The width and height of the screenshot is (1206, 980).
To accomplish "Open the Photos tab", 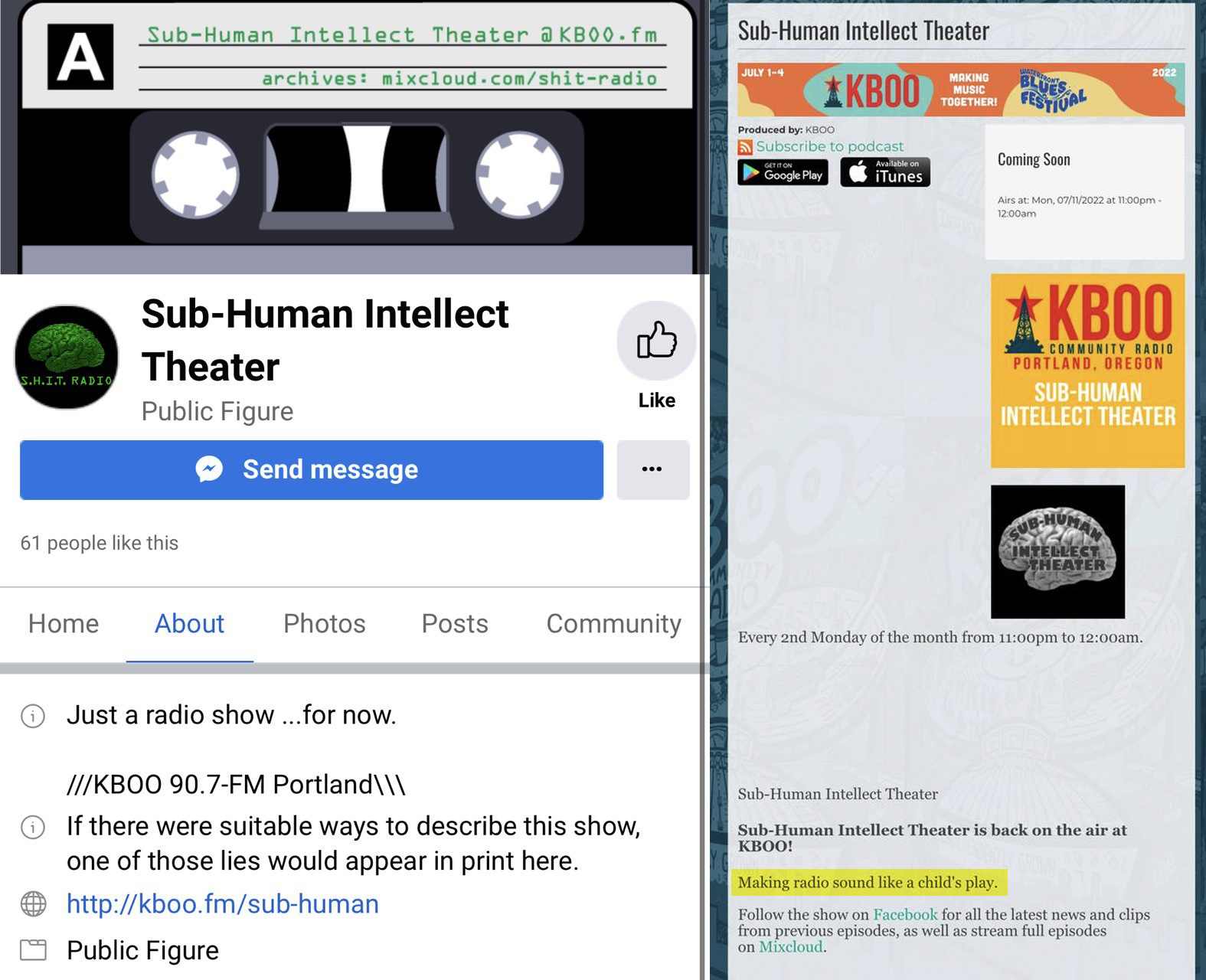I will pyautogui.click(x=325, y=623).
